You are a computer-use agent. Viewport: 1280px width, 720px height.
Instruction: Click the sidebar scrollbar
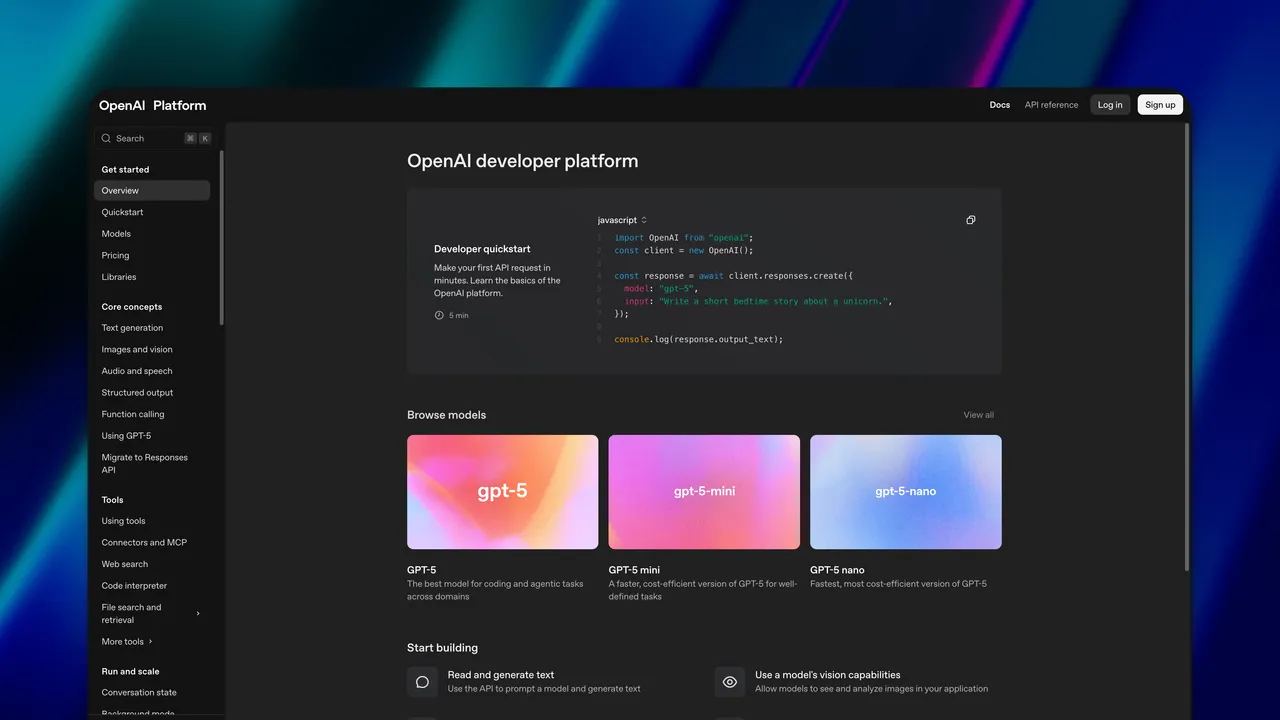[221, 238]
